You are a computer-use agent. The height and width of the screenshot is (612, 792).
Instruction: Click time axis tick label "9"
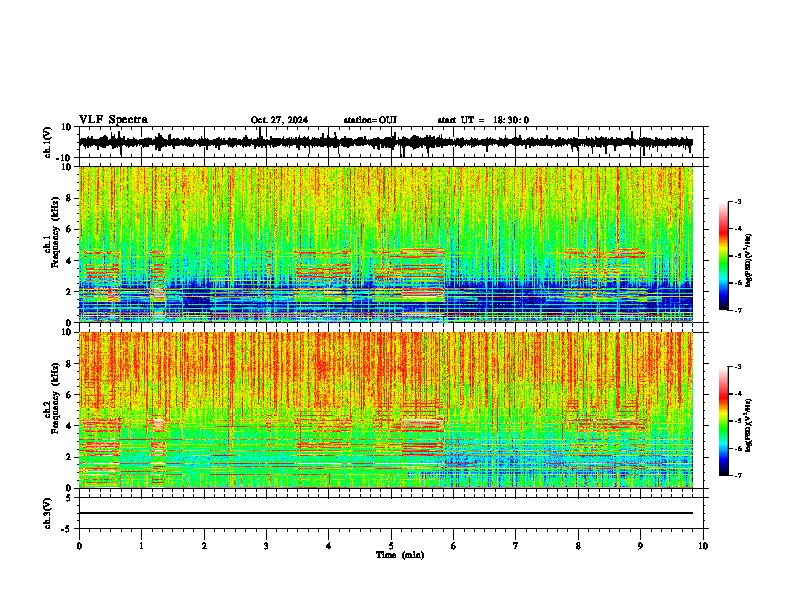pos(640,546)
